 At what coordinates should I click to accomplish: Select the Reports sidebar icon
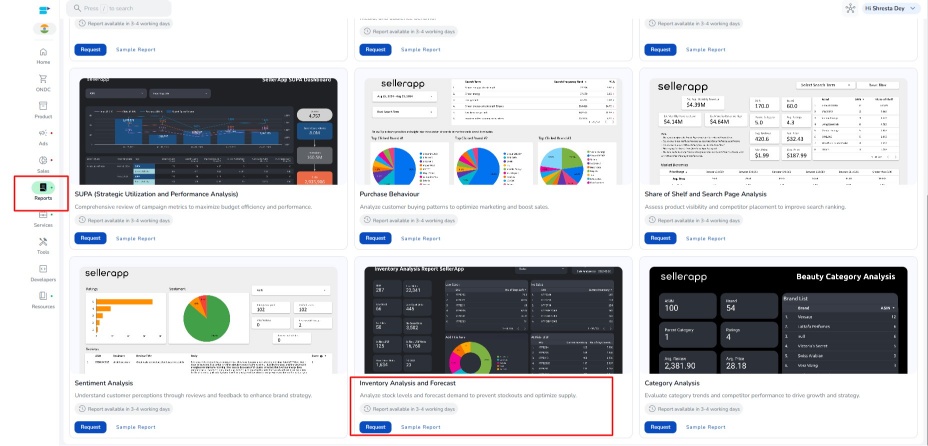pyautogui.click(x=43, y=188)
